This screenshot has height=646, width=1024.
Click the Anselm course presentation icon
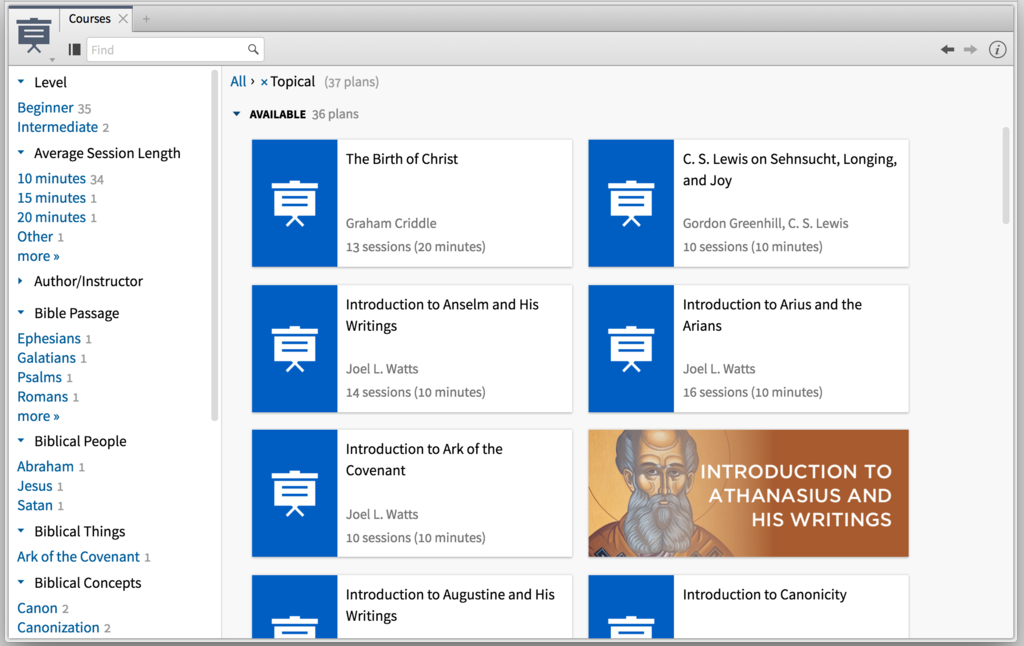295,348
